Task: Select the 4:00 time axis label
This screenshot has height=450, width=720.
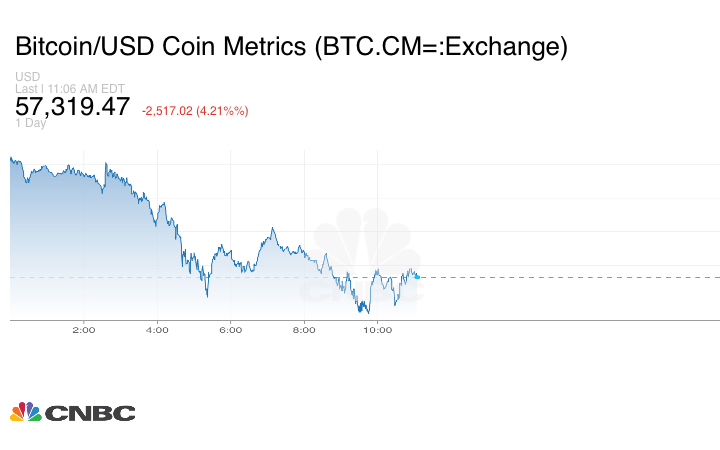Action: click(157, 330)
